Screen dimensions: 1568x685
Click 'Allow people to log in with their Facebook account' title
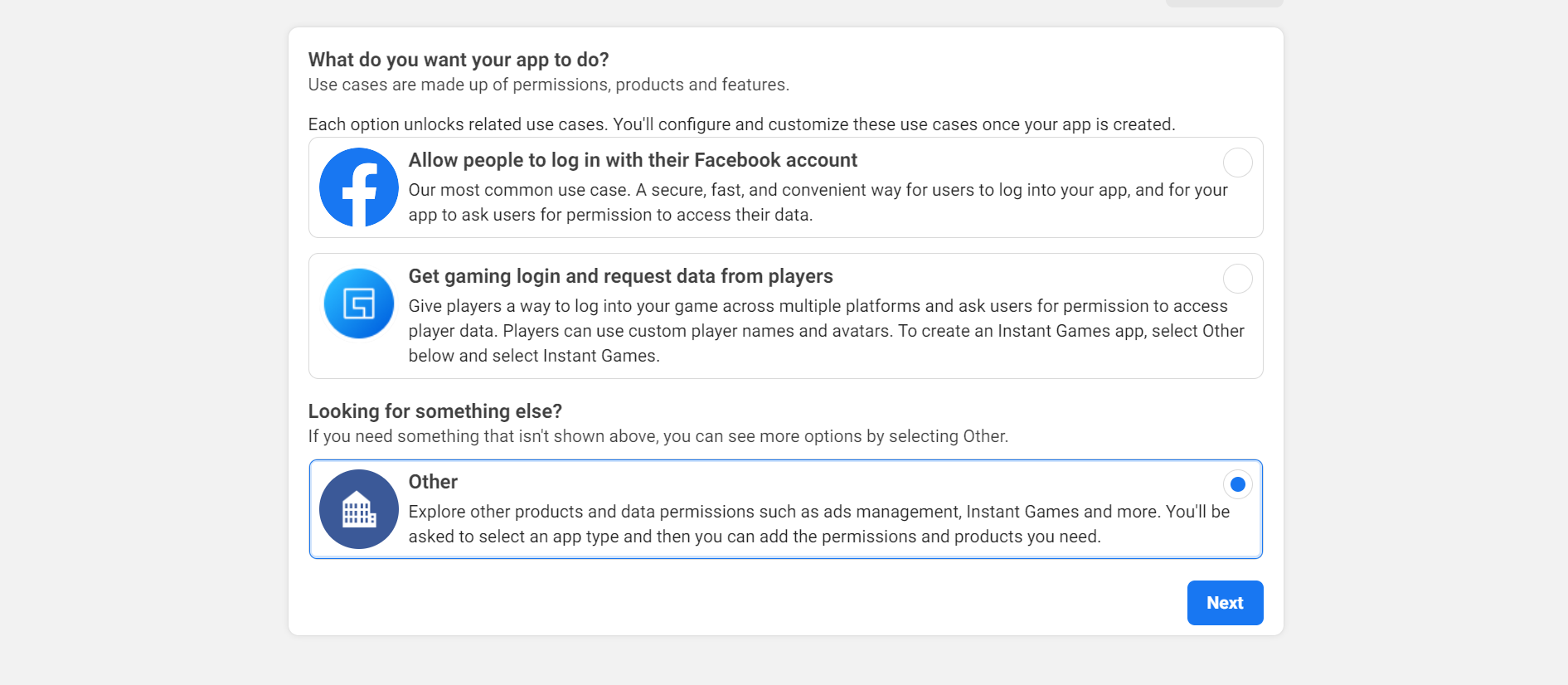tap(633, 160)
